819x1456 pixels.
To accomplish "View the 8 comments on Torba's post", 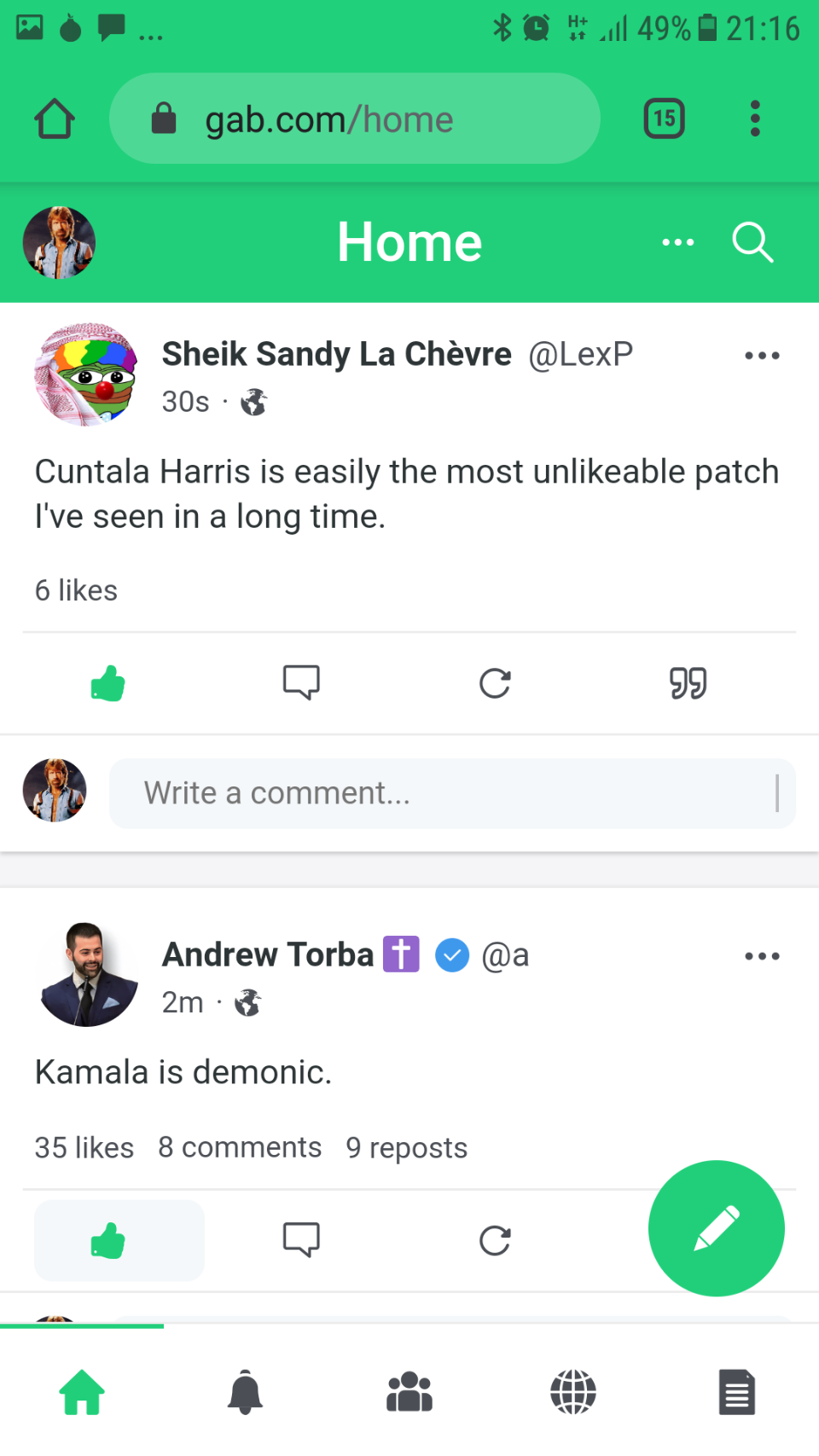I will [240, 1147].
